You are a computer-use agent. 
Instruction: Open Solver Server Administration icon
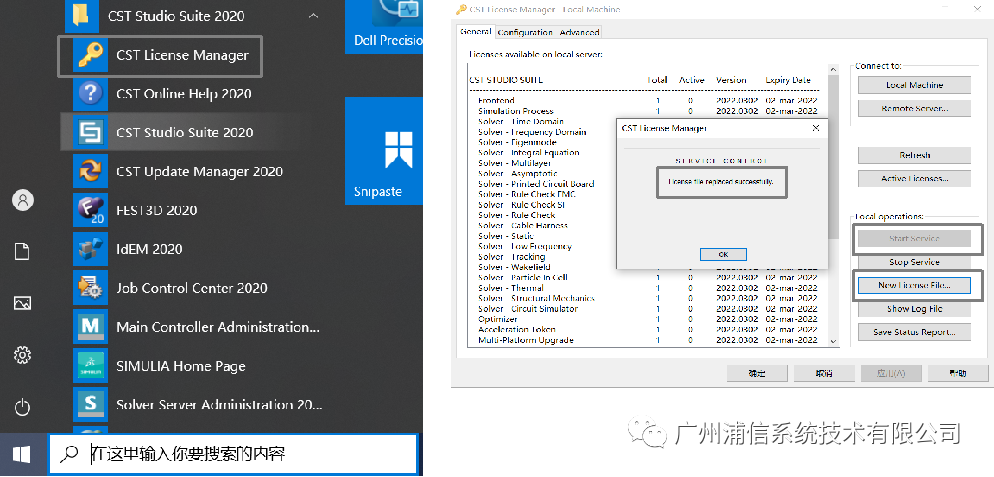[90, 404]
